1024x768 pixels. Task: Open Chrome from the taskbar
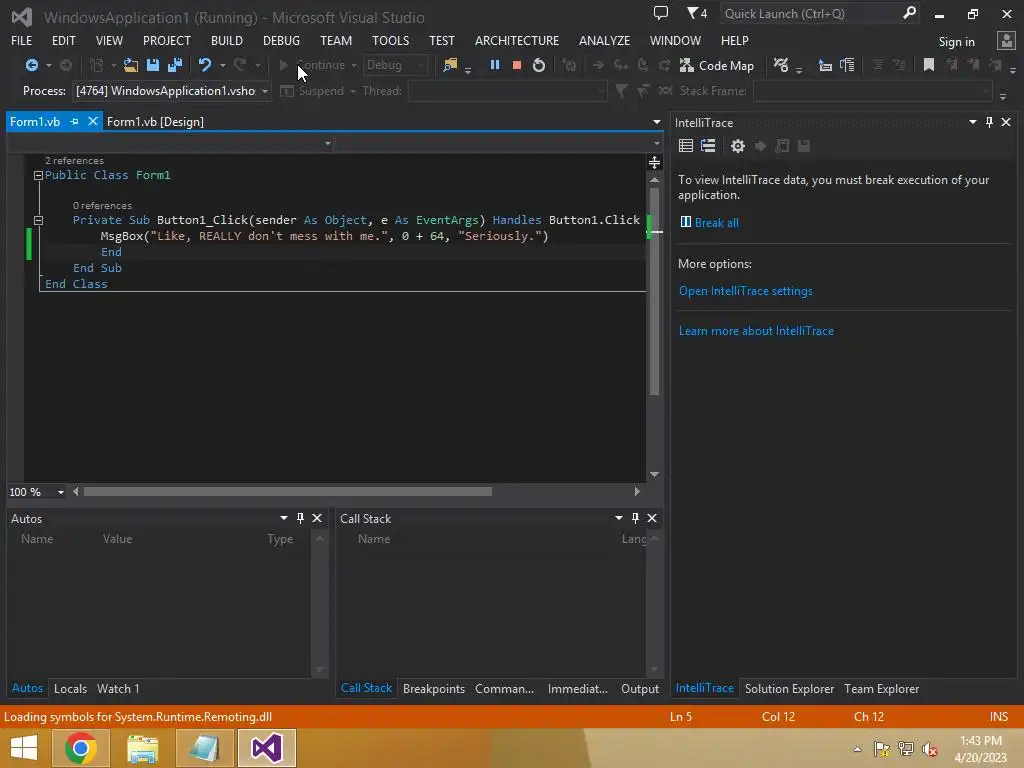tap(80, 748)
